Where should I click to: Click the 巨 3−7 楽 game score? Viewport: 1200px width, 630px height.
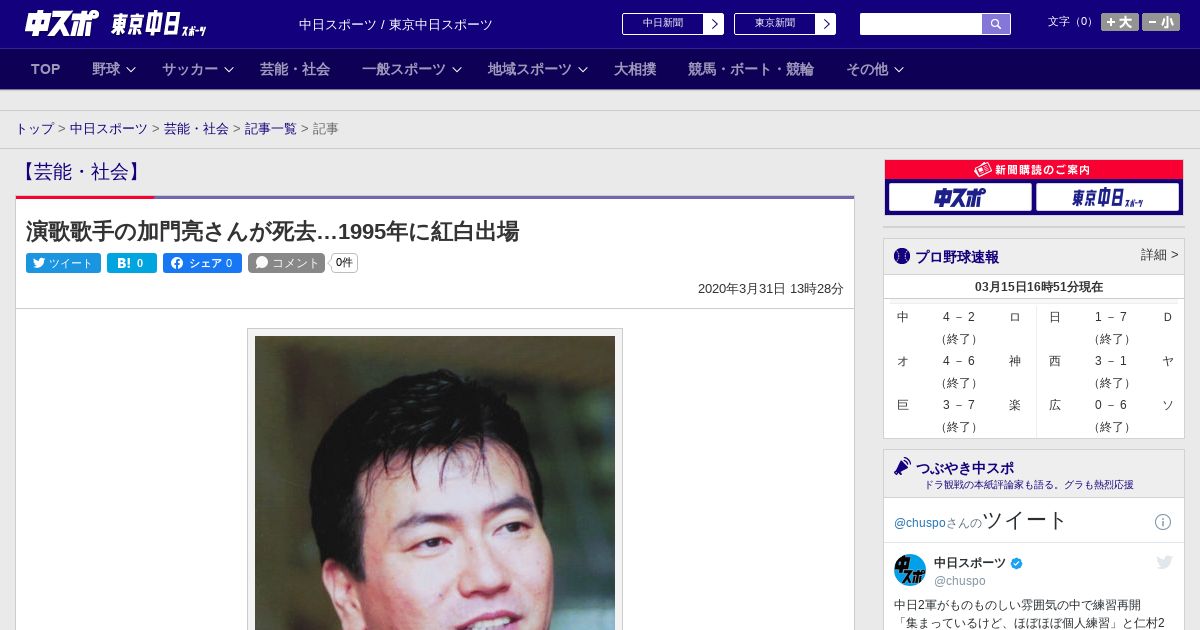coord(959,405)
